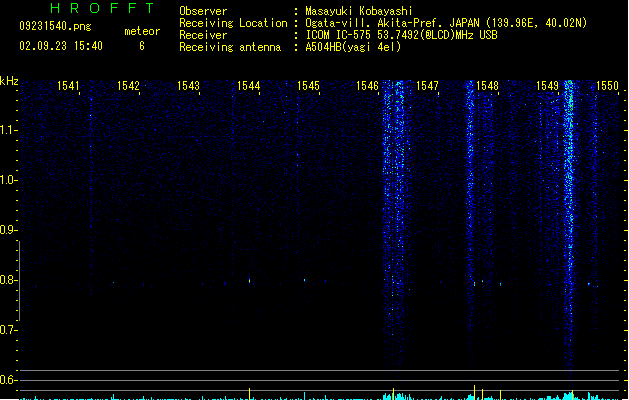Click the 1.0 frequency axis label
629x400 pixels.
pyautogui.click(x=8, y=180)
